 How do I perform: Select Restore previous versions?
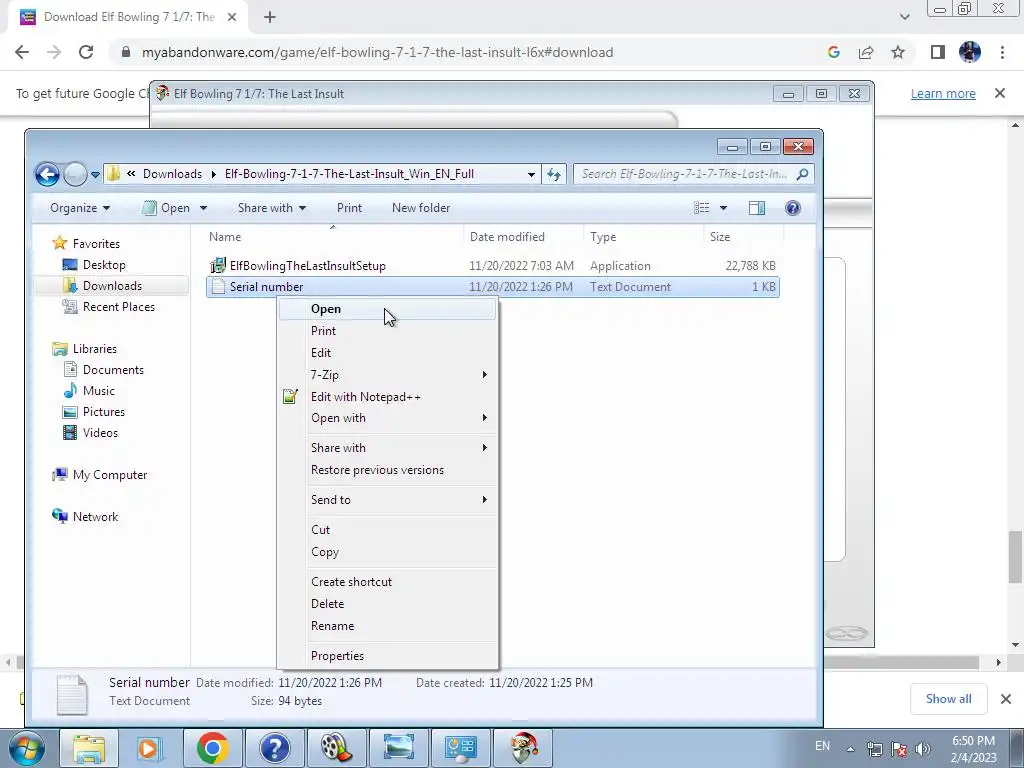387,470
